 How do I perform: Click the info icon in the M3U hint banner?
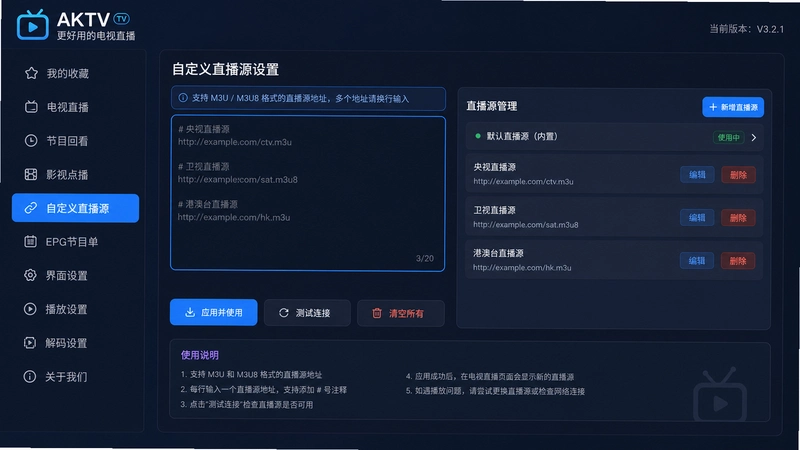(x=183, y=98)
